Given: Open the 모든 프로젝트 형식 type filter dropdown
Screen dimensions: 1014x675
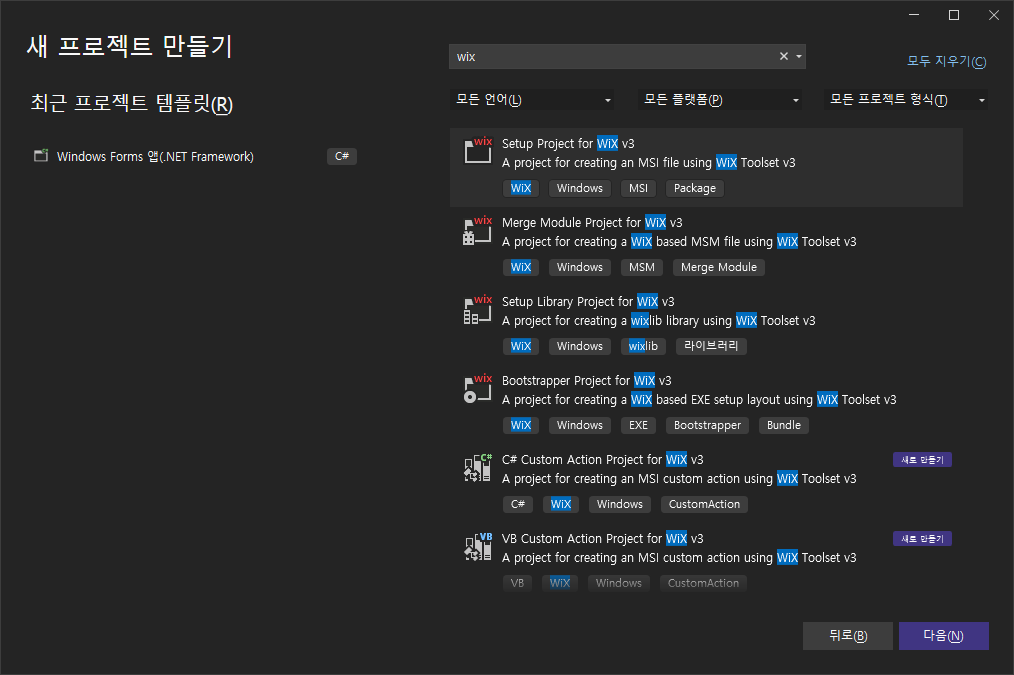Looking at the screenshot, I should (905, 100).
